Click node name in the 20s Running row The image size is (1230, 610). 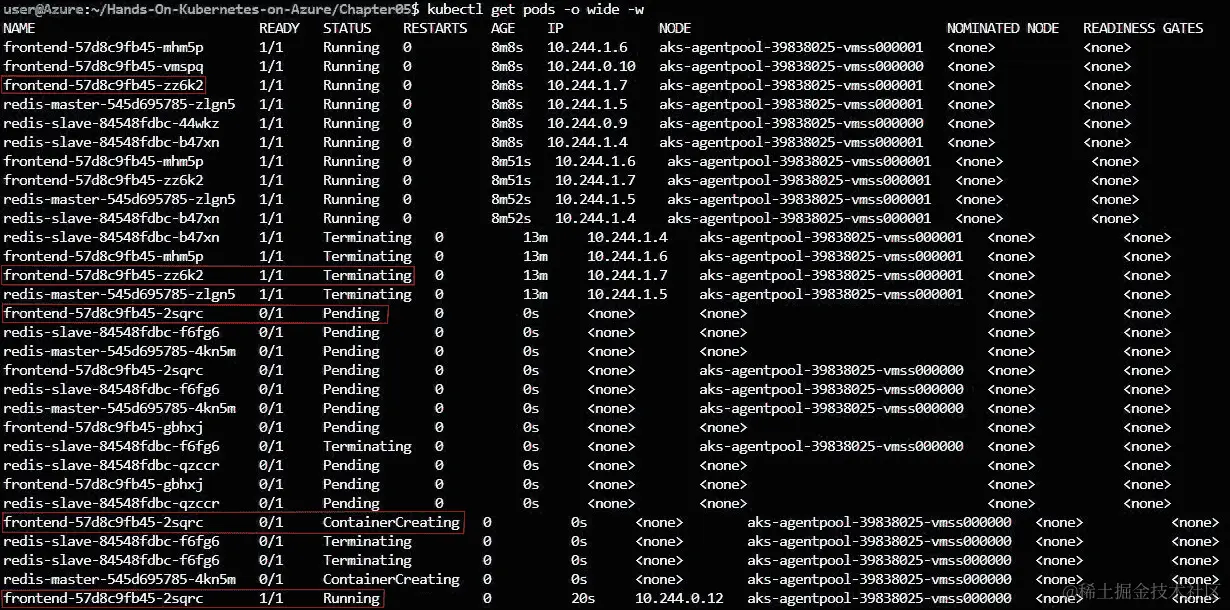click(879, 598)
